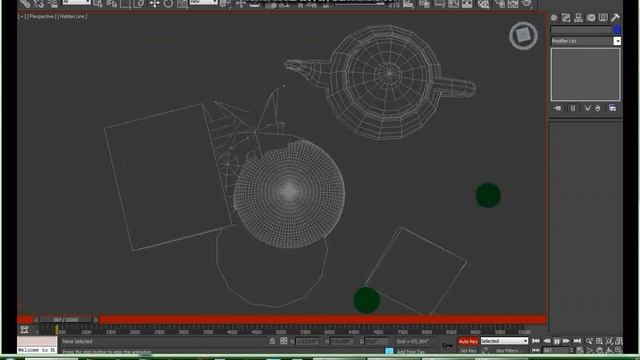Toggle Show End Result icon
Viewport: 640px width, 360px height.
573,108
